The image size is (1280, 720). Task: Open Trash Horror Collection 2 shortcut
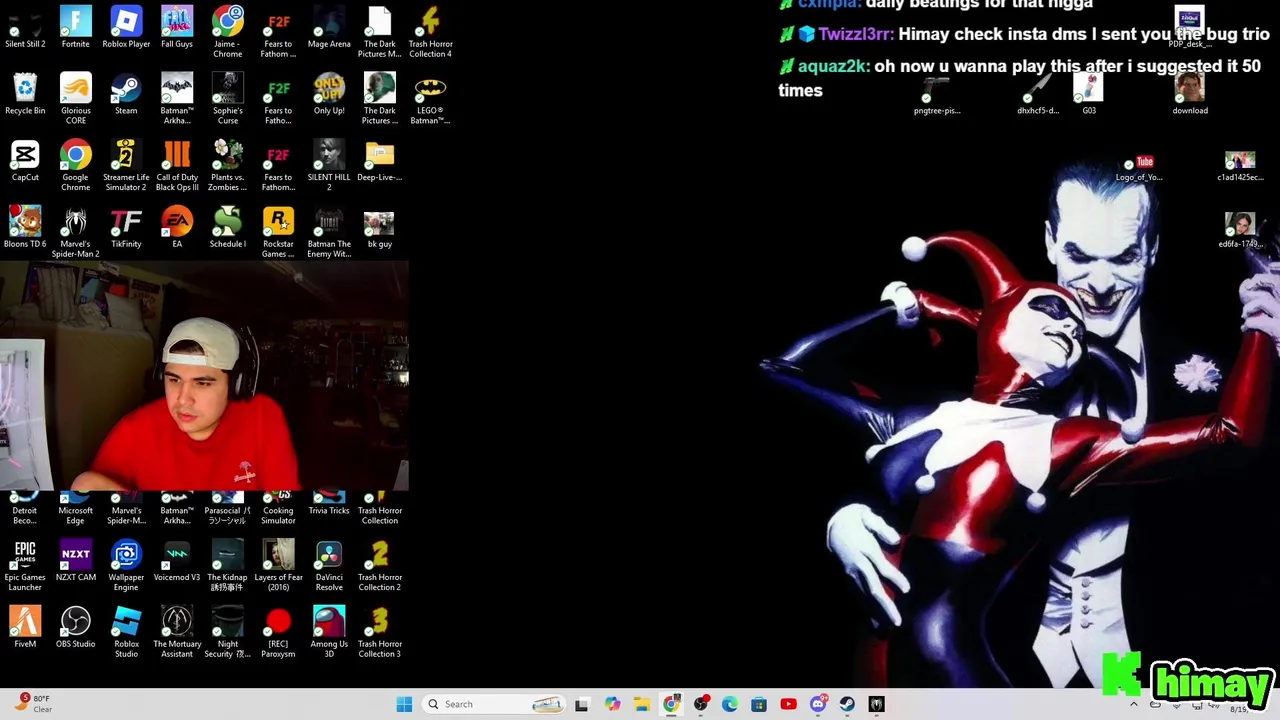coord(380,566)
